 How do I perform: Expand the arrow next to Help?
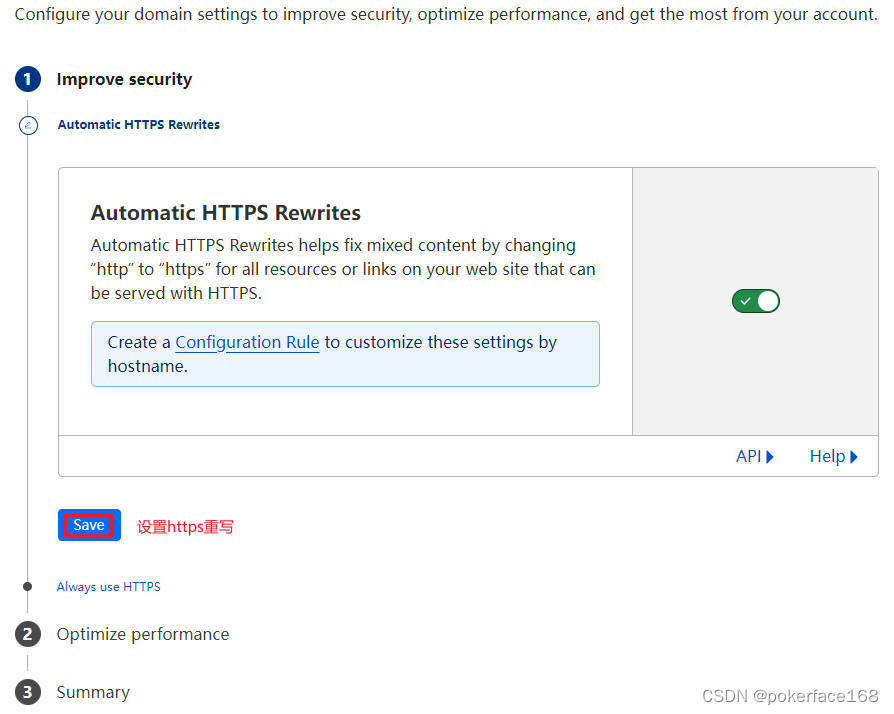point(854,457)
